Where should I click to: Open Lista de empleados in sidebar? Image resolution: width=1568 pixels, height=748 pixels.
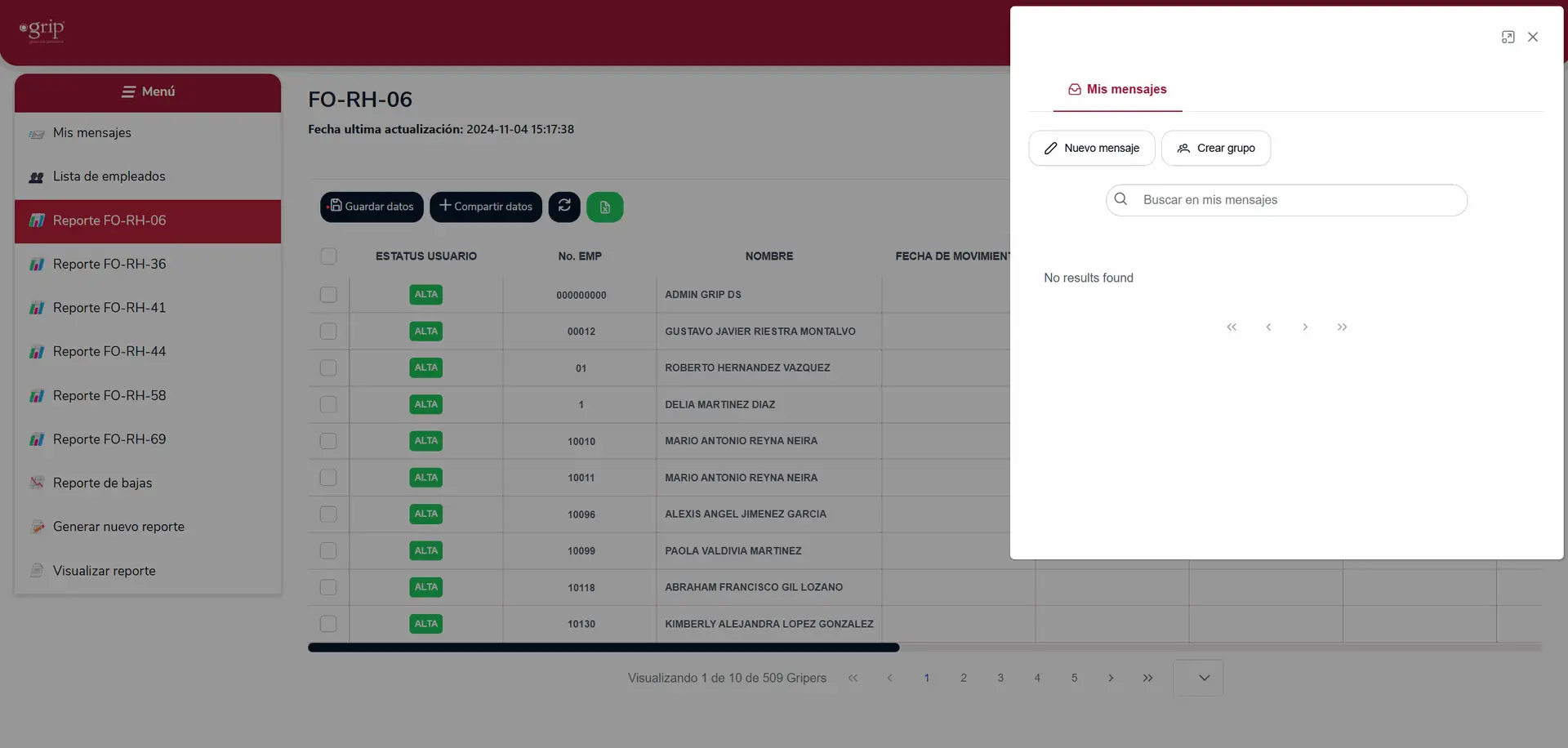pos(109,176)
